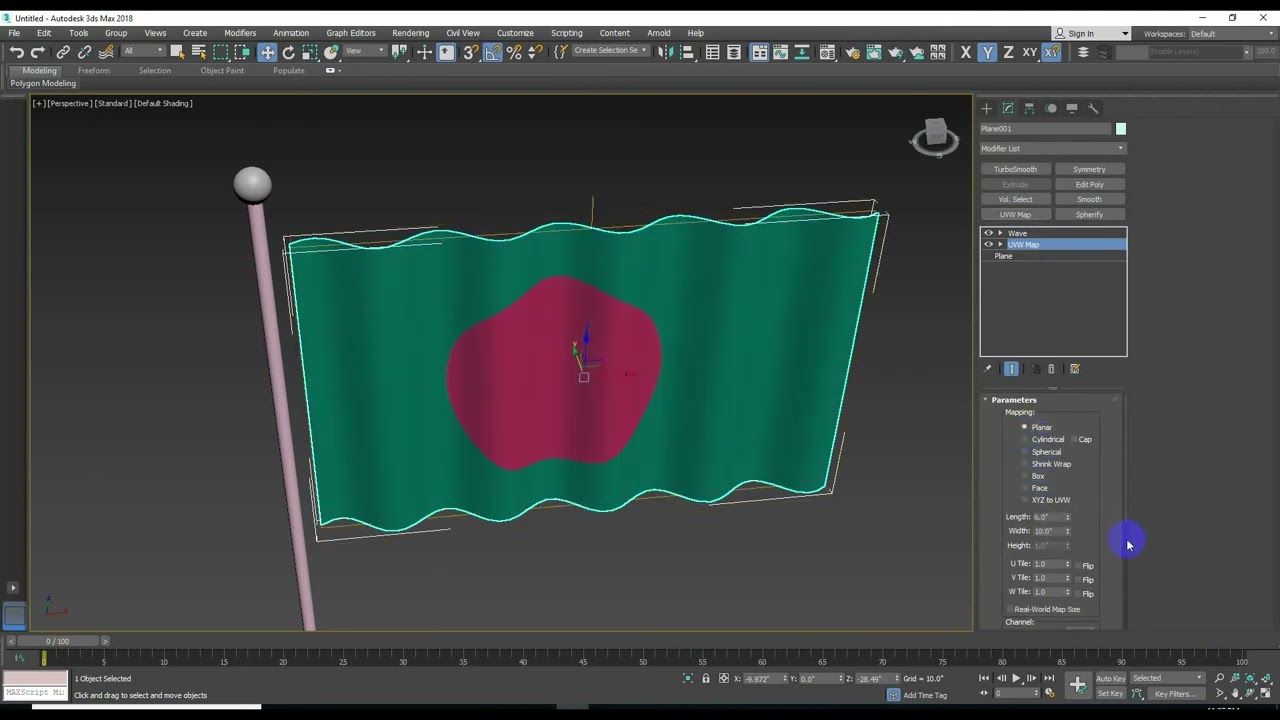
Task: Click the Undo arrow icon
Action: coord(16,52)
